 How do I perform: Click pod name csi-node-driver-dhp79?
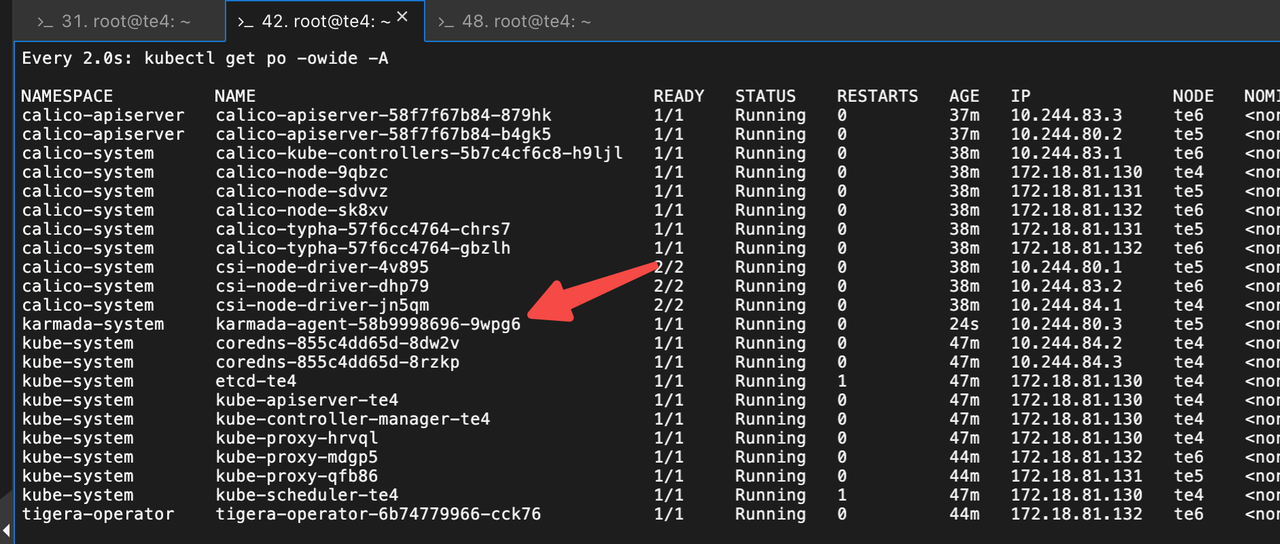[x=322, y=286]
